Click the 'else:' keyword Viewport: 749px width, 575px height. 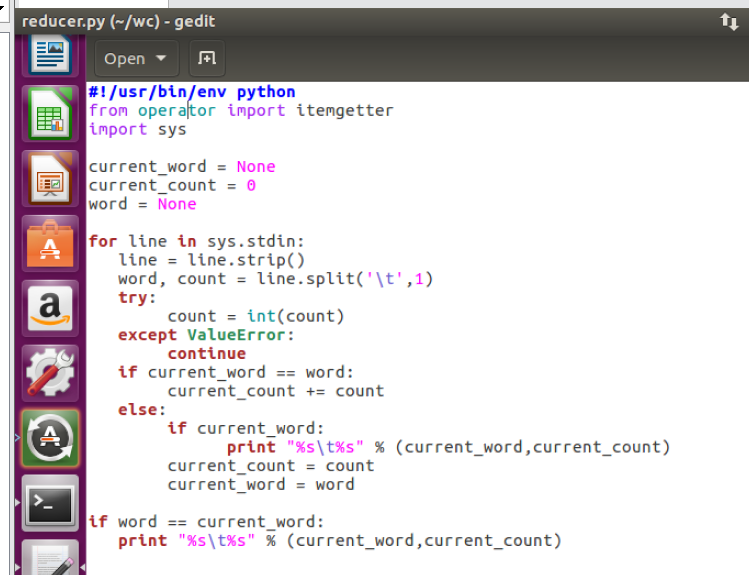coord(142,410)
